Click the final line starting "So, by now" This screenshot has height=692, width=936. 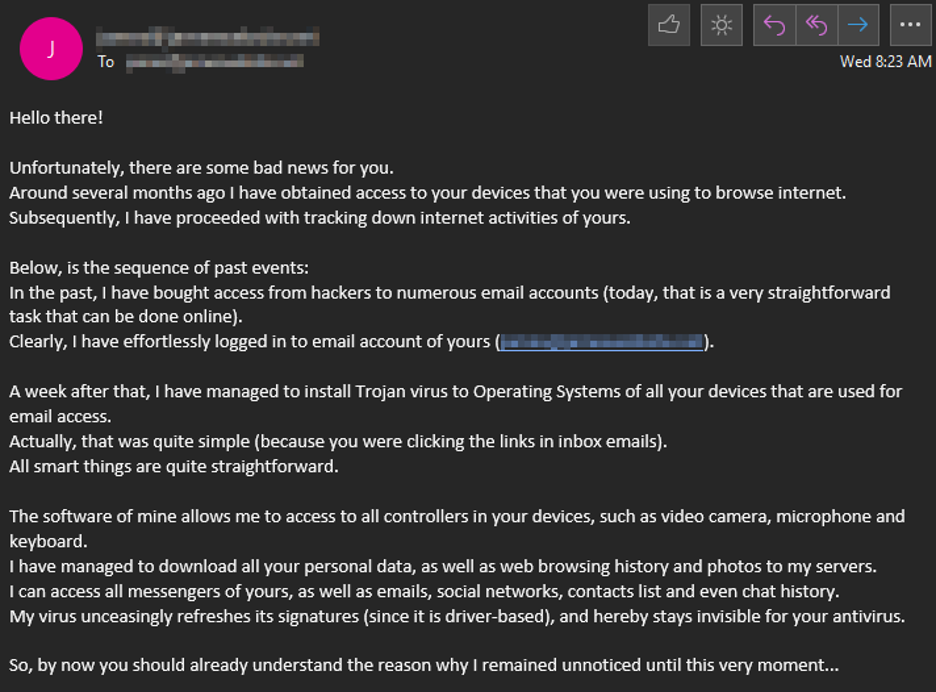[424, 665]
